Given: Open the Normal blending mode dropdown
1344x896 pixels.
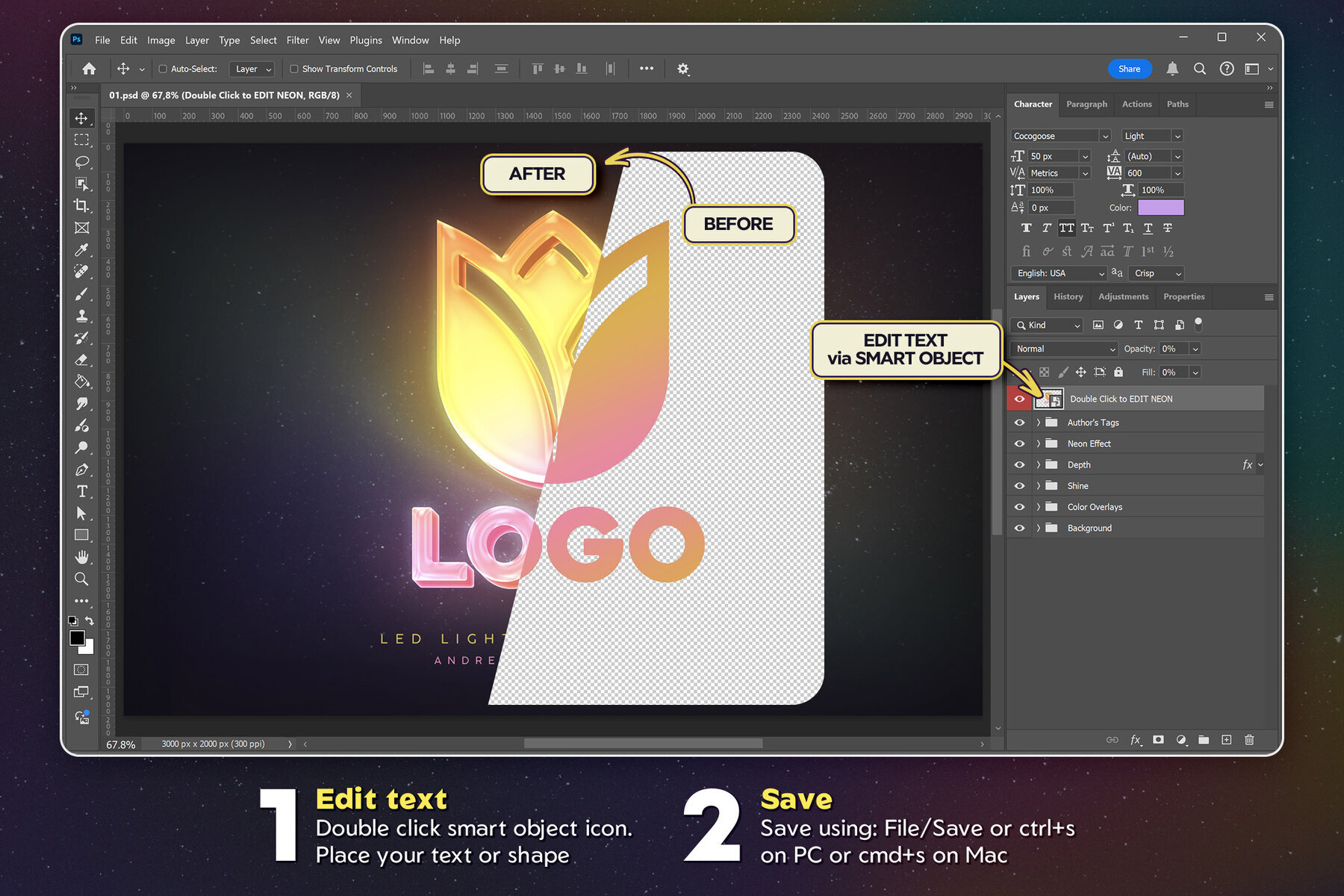Looking at the screenshot, I should [x=1063, y=349].
